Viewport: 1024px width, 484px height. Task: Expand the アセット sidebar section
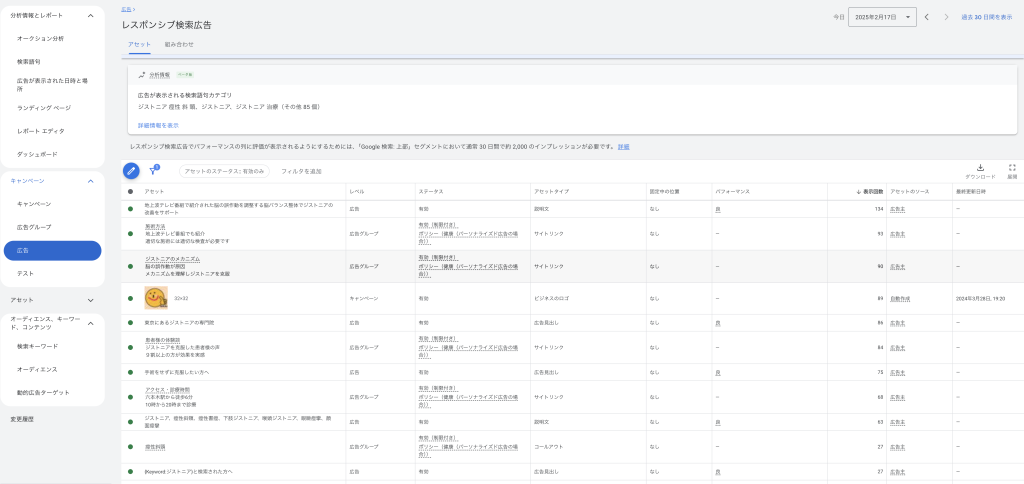point(90,299)
